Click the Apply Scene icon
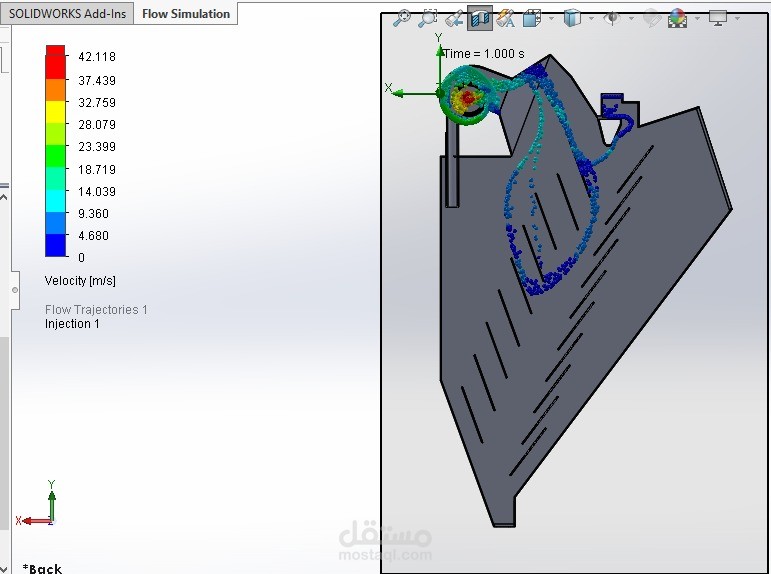This screenshot has height=574, width=771. tap(678, 19)
